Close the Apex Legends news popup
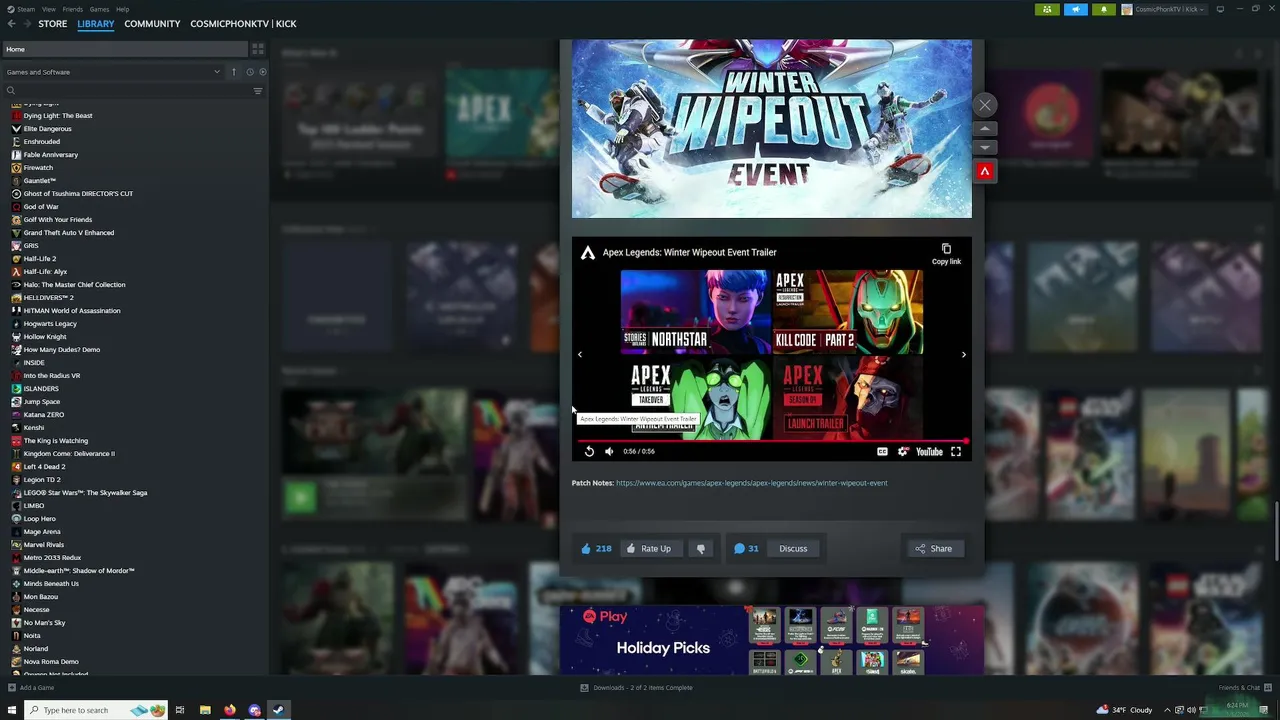The image size is (1280, 720). pyautogui.click(x=985, y=105)
